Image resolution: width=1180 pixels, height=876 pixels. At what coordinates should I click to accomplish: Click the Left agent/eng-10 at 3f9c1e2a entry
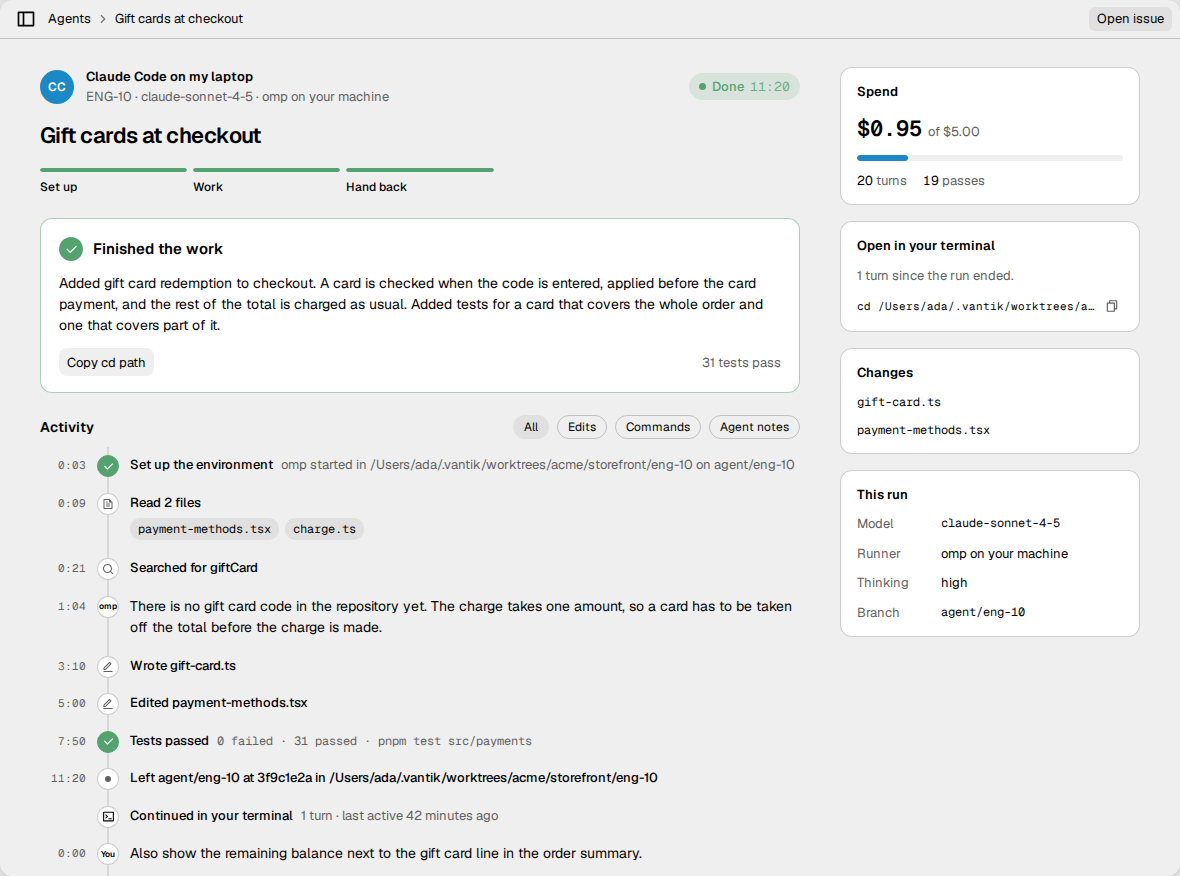tap(394, 778)
